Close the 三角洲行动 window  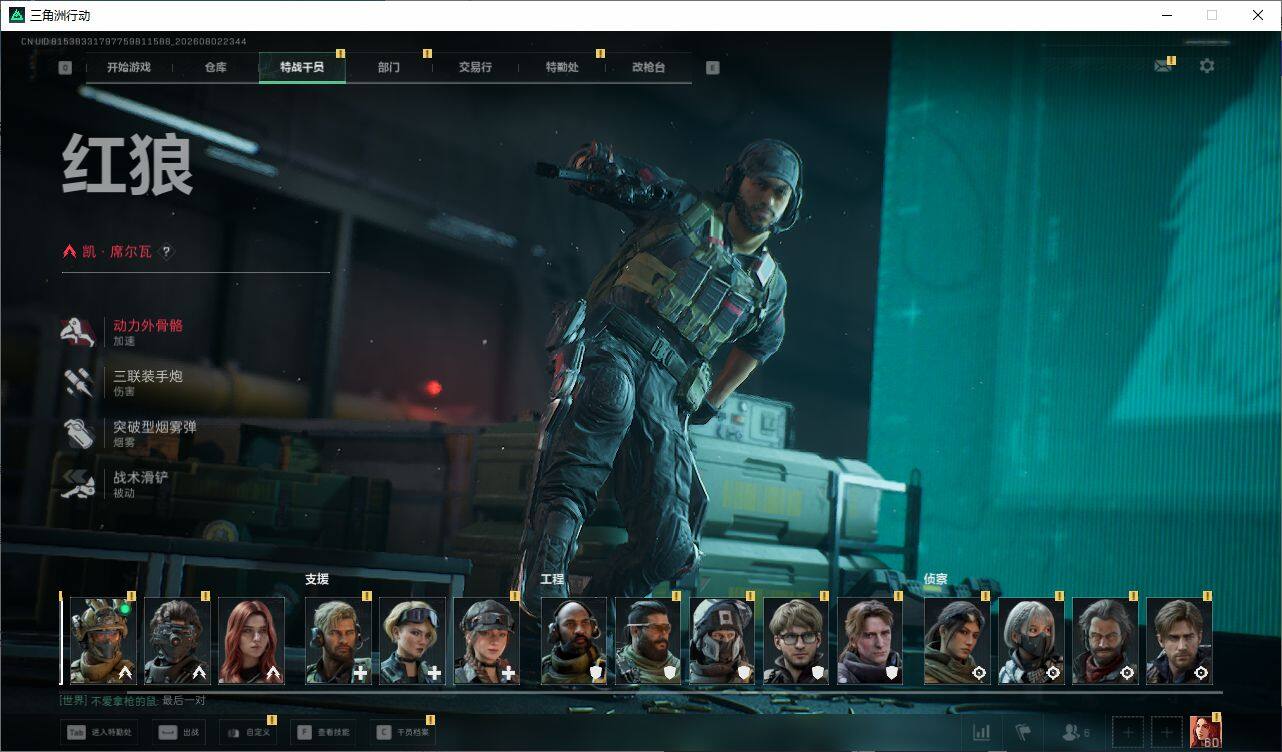[1258, 15]
